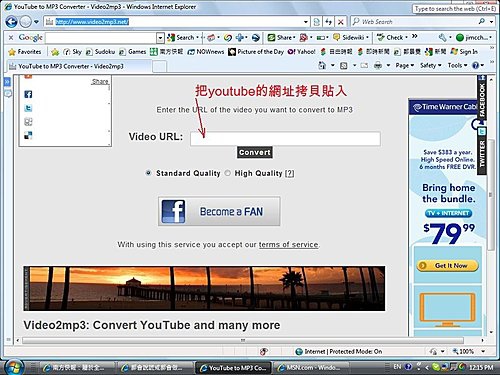This screenshot has height=375, width=500.
Task: Open Google toolbar Share button
Action: 282,38
